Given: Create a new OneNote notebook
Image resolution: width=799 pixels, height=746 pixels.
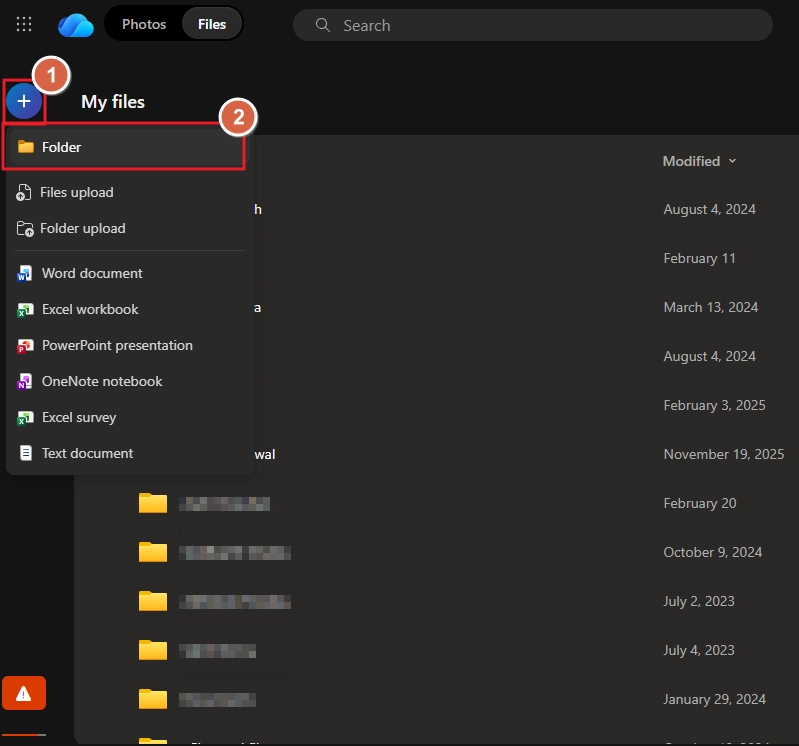Looking at the screenshot, I should coord(130,381).
